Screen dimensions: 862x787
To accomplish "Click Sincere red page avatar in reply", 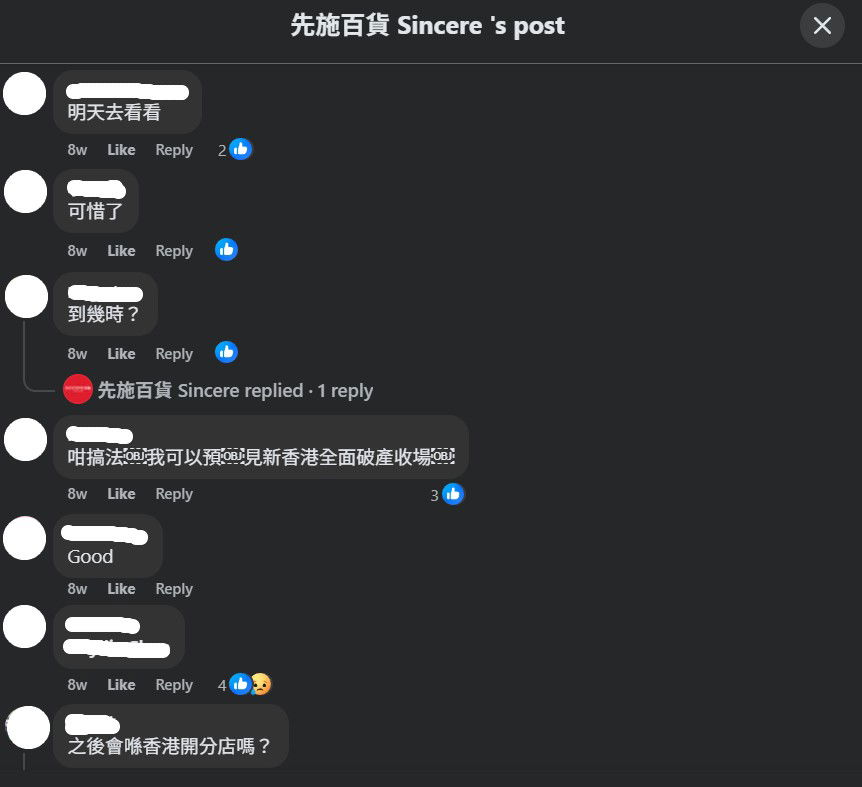I will (78, 389).
